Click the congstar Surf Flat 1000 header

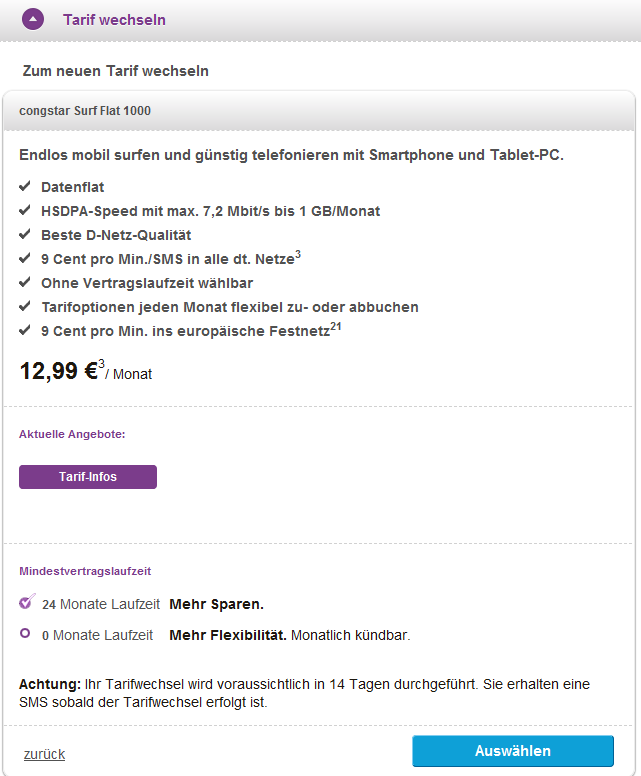(x=85, y=111)
